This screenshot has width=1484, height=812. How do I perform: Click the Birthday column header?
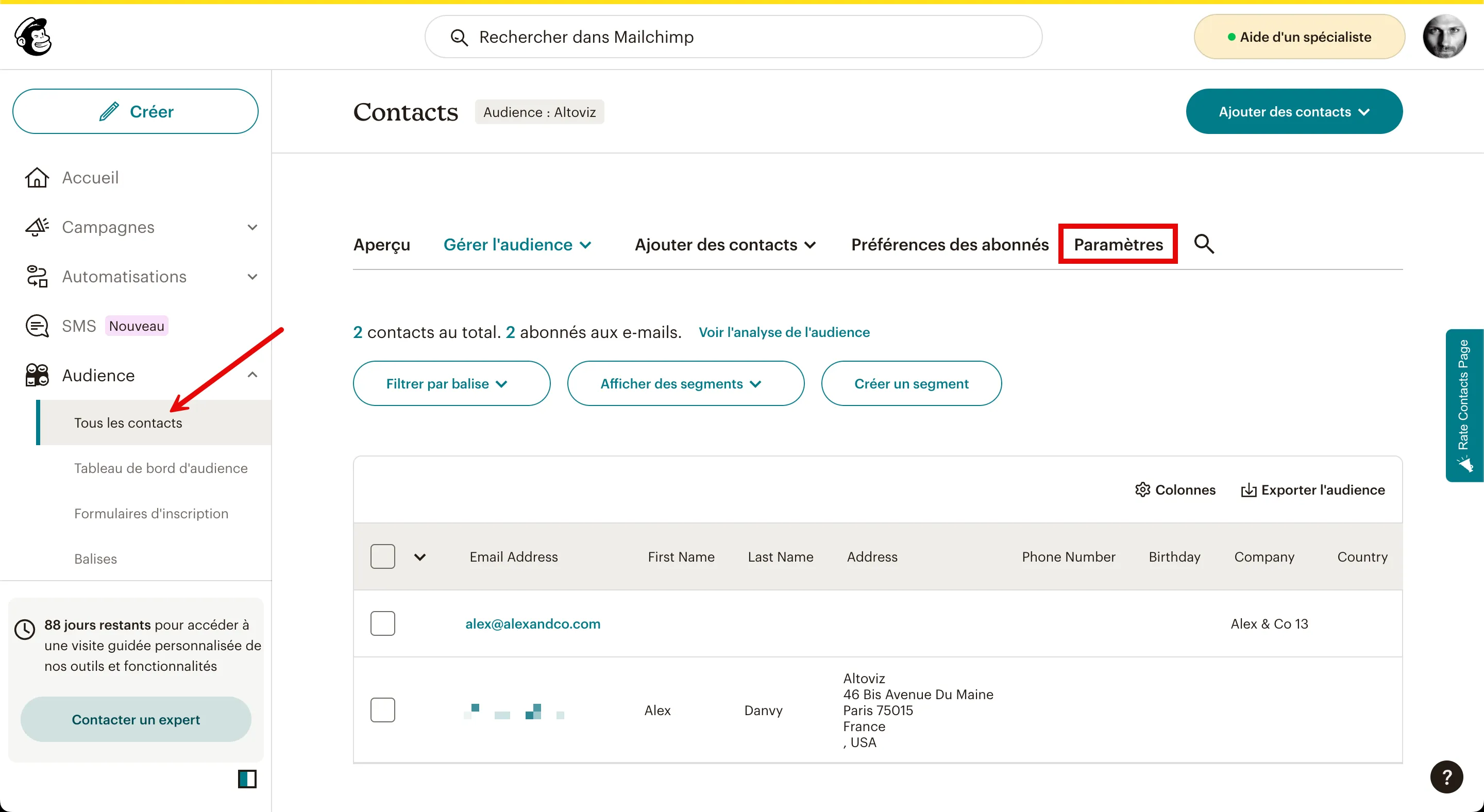(1175, 557)
